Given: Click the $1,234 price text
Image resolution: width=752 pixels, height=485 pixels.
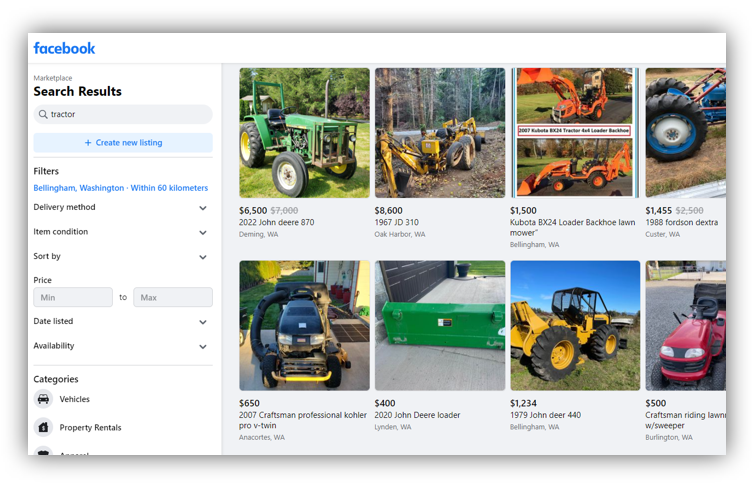Looking at the screenshot, I should (x=523, y=403).
